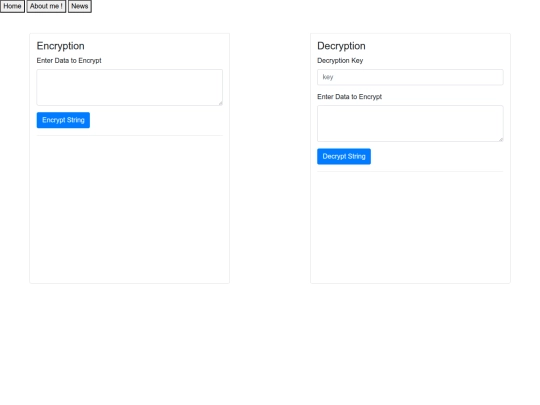The image size is (540, 405).
Task: Click the Encryption heading text
Action: 61,46
